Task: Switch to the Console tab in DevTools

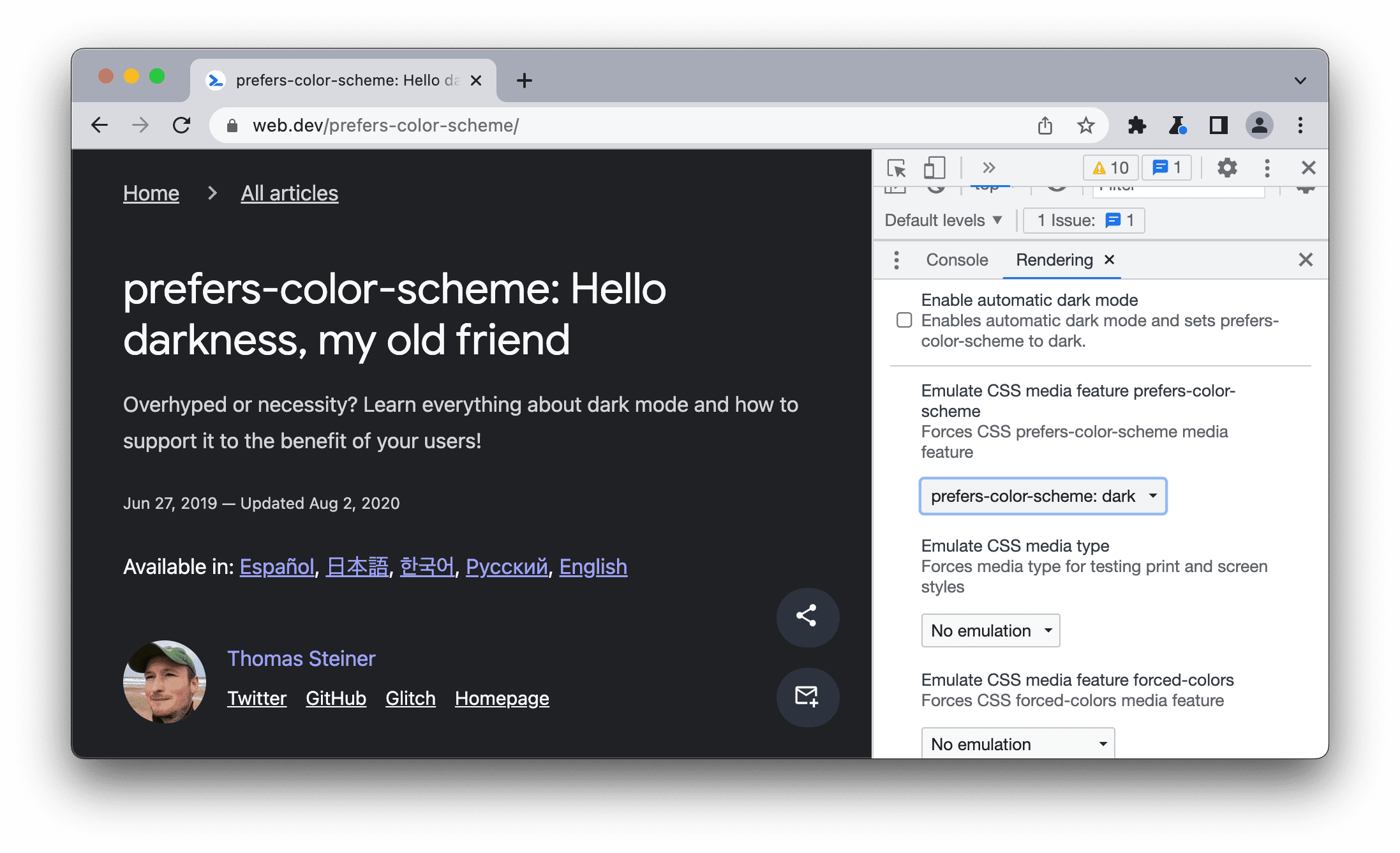Action: [x=956, y=261]
